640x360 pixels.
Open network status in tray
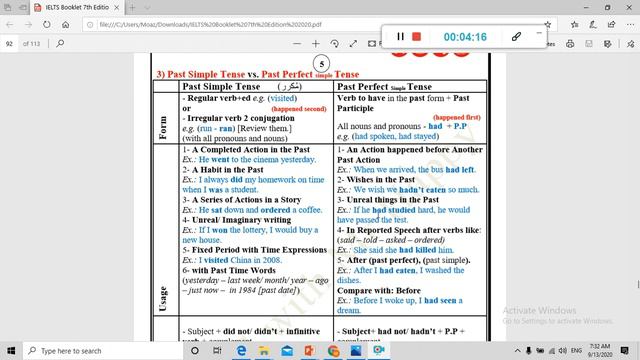click(x=551, y=351)
